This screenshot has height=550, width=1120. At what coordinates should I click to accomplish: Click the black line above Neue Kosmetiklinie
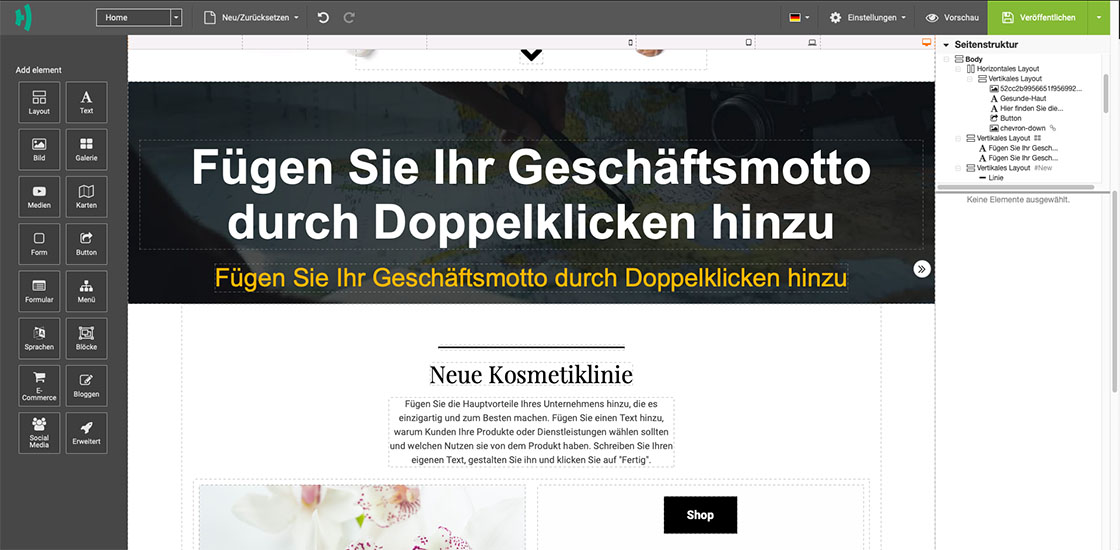coord(531,348)
